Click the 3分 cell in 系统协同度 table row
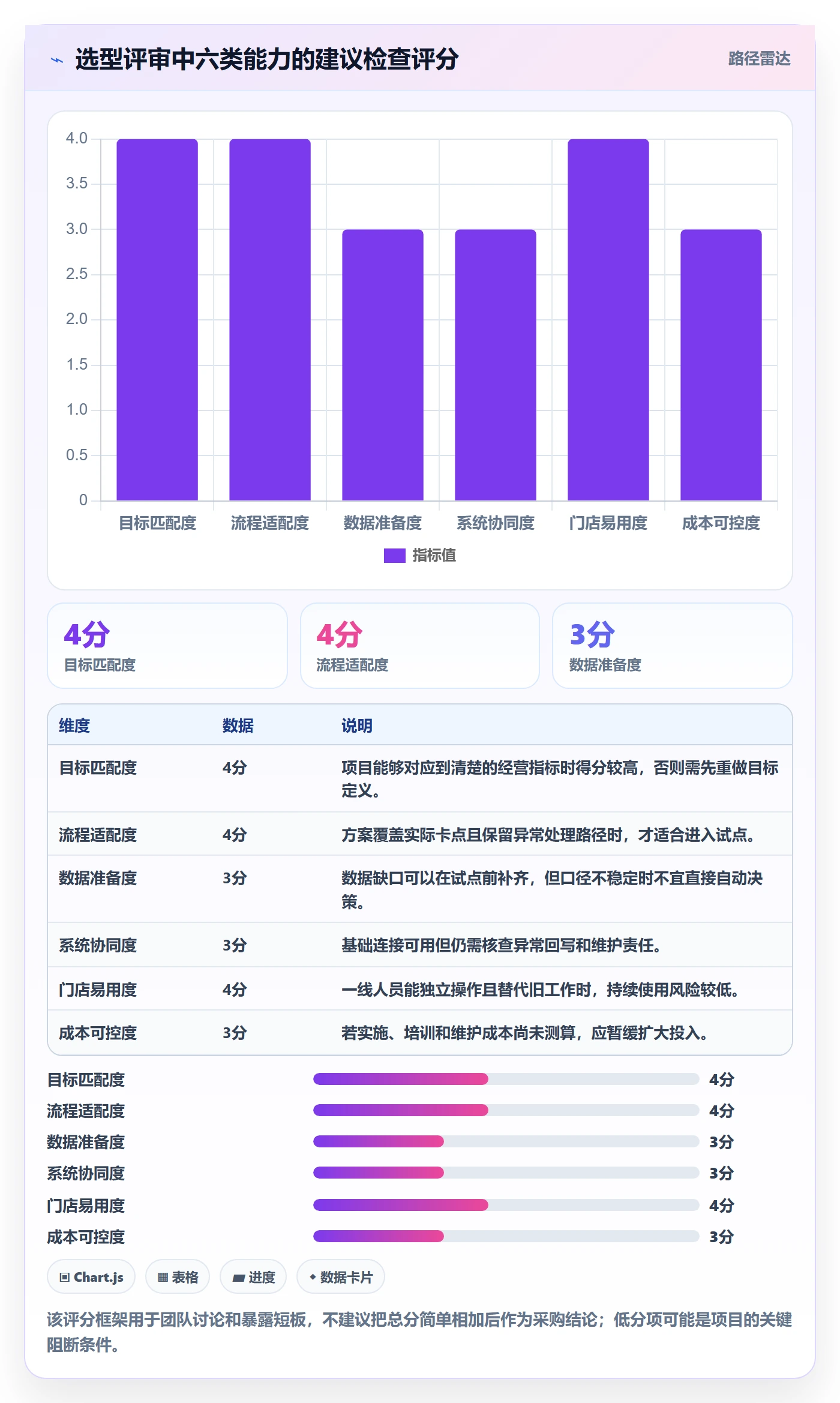The width and height of the screenshot is (840, 1403). 235,945
